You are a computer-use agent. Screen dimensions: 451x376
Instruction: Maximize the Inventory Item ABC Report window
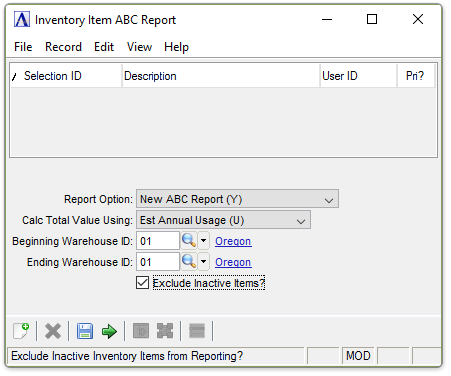tap(372, 19)
